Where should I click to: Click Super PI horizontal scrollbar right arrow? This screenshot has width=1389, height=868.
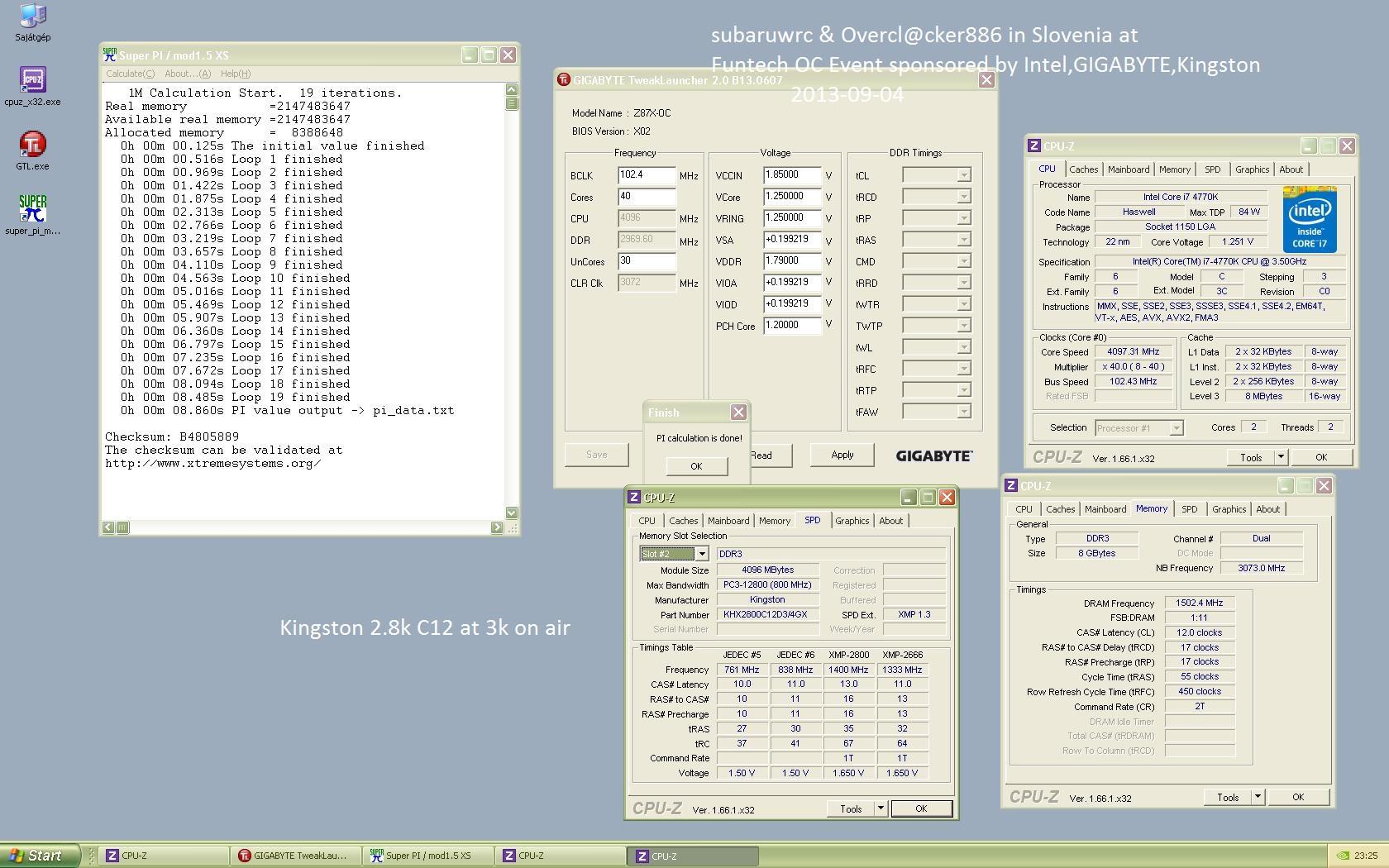(x=497, y=527)
